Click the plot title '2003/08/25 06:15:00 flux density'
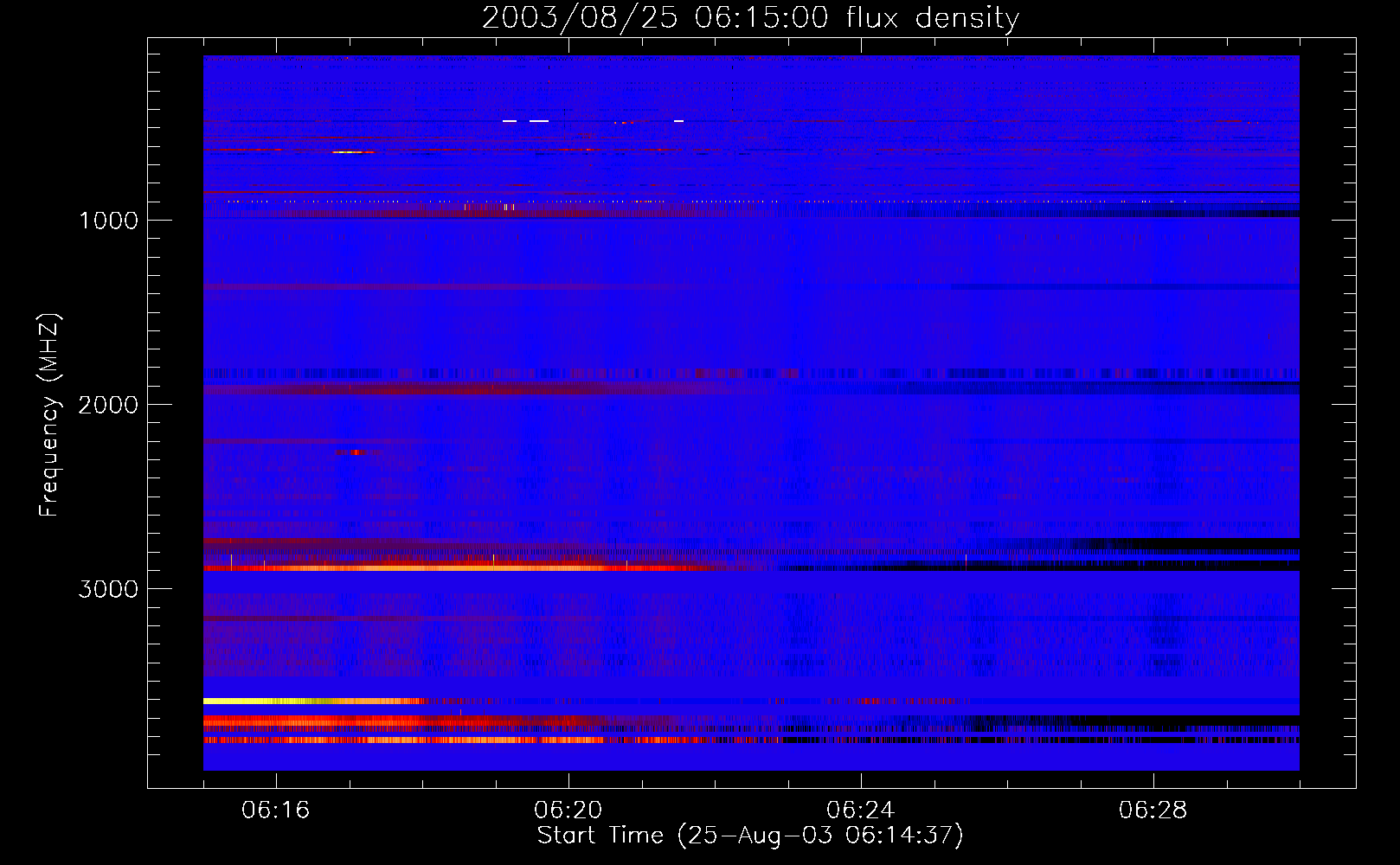This screenshot has width=1400, height=865. click(x=750, y=17)
